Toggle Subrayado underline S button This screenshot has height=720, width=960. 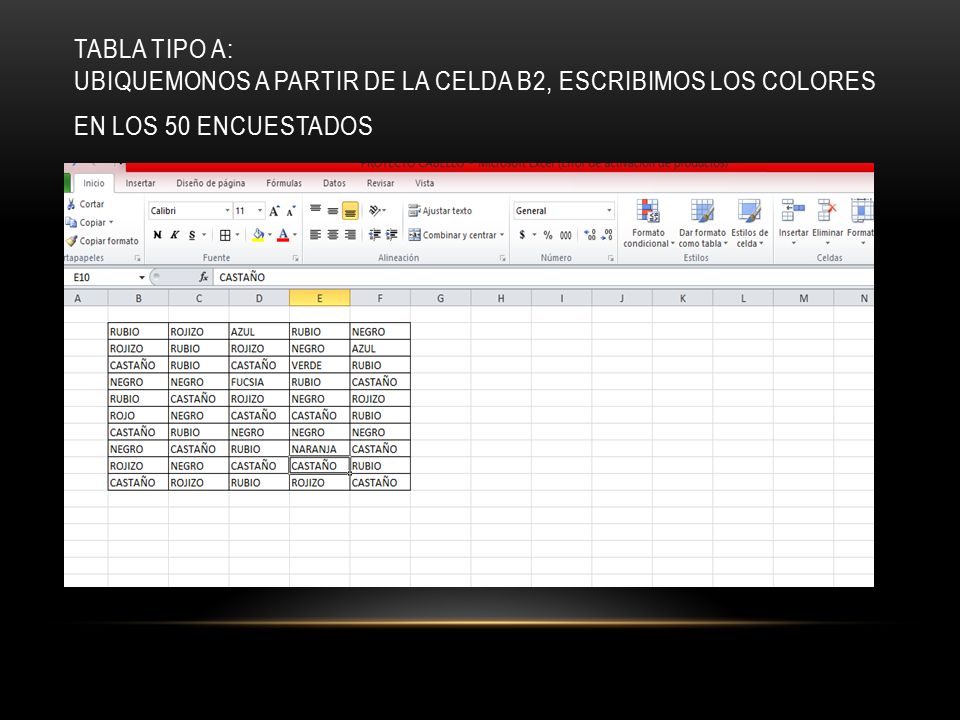point(192,235)
